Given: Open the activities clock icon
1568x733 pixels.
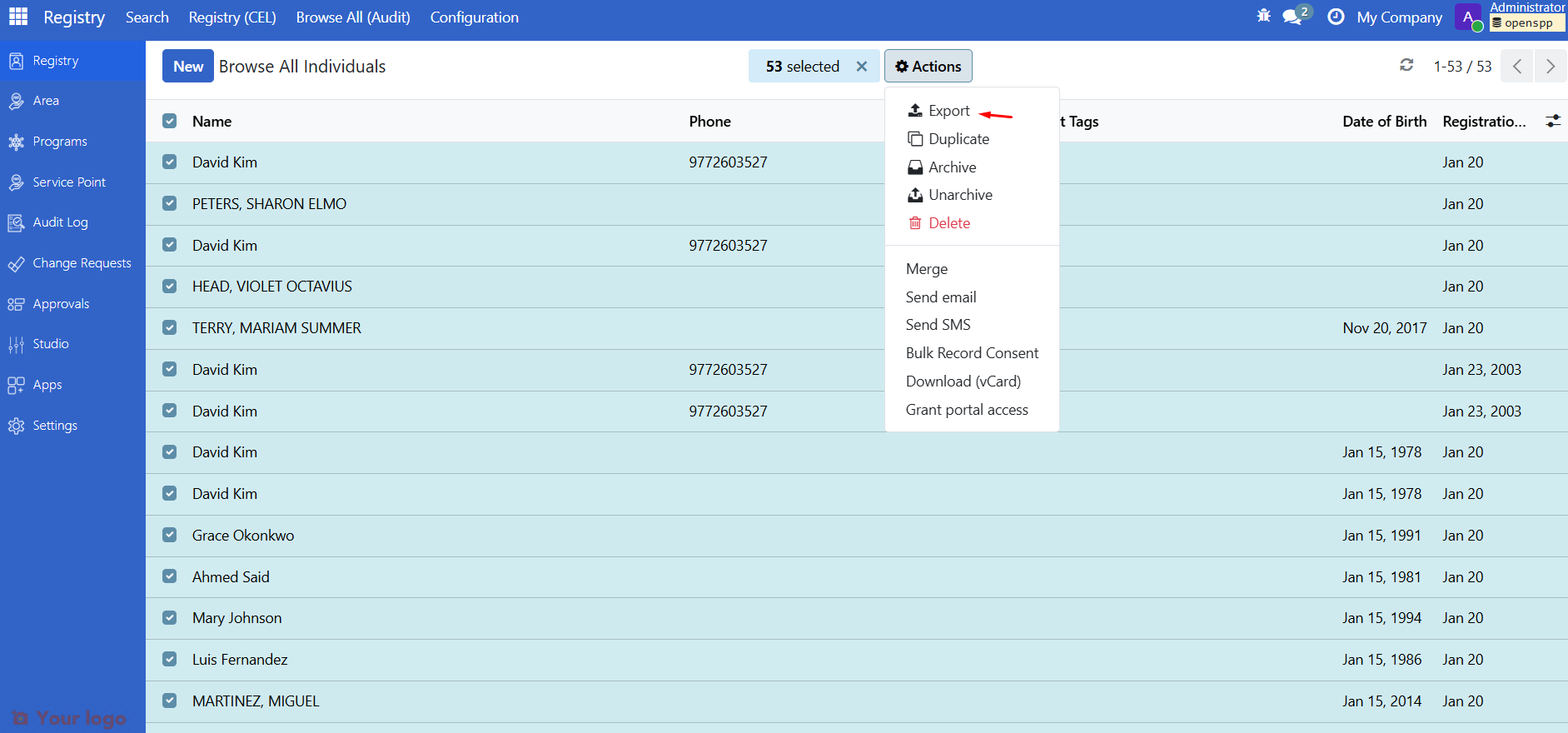Looking at the screenshot, I should point(1336,17).
